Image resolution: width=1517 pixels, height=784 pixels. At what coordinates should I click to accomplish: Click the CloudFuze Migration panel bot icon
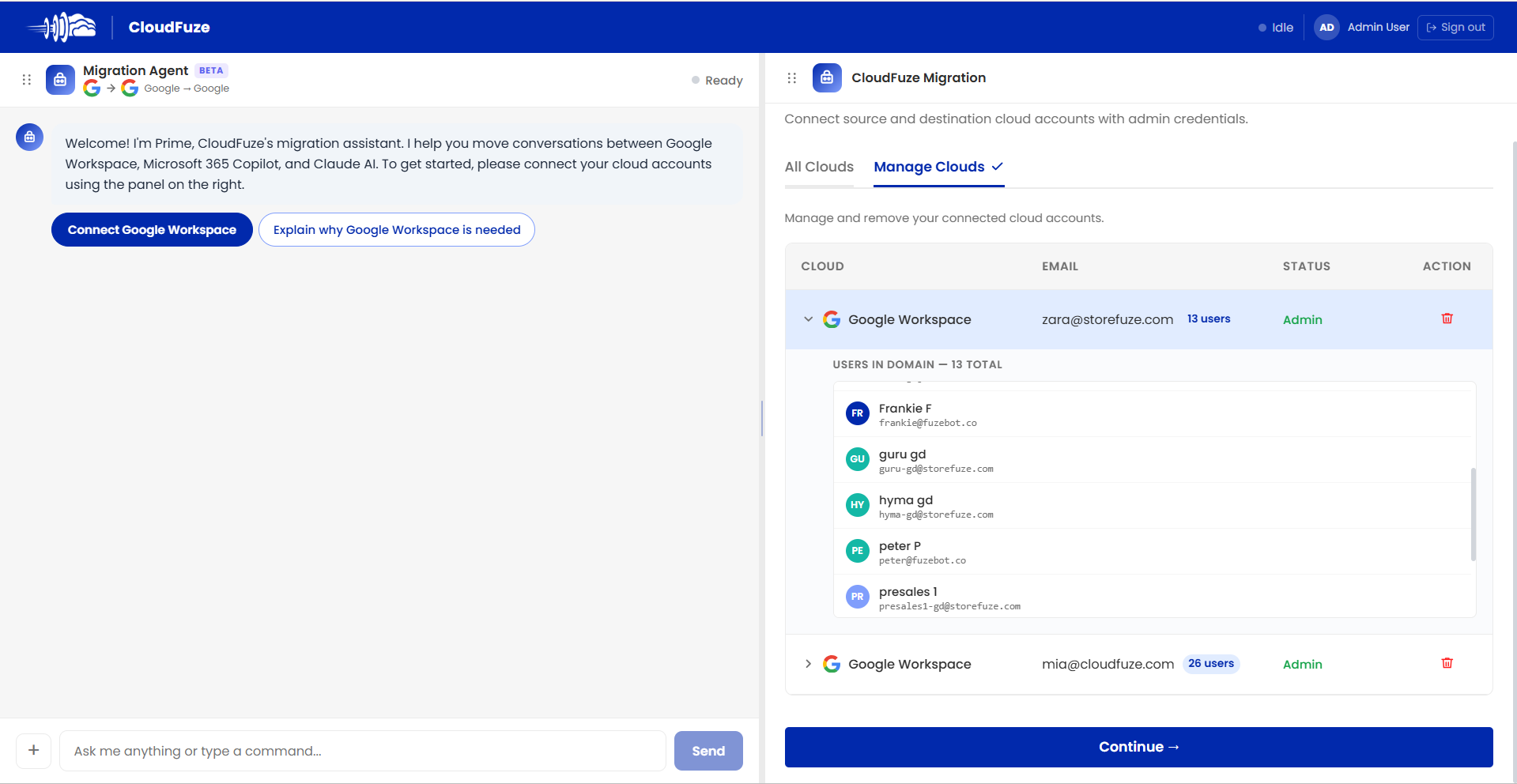coord(827,77)
